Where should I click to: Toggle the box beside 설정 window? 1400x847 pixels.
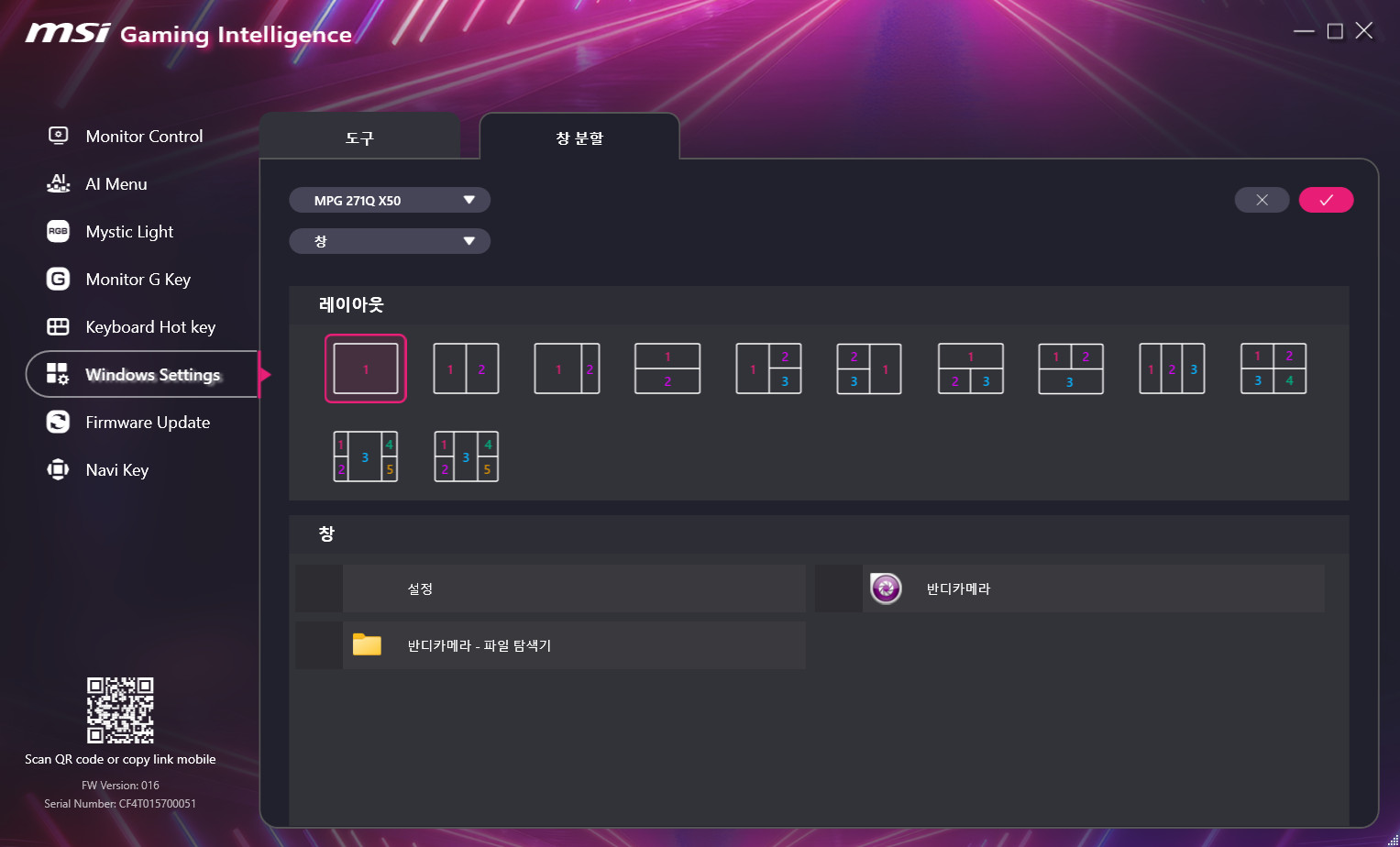tap(319, 588)
